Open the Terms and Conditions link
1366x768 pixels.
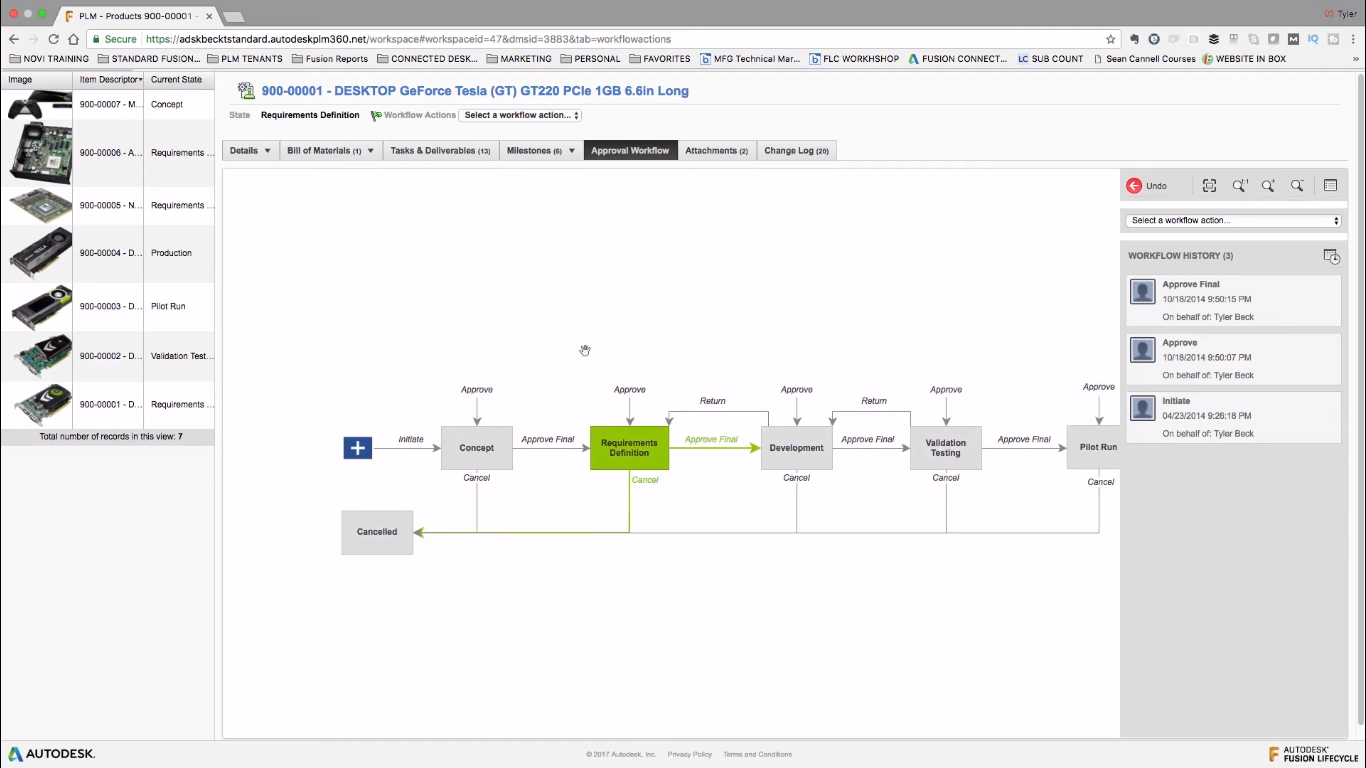(757, 754)
